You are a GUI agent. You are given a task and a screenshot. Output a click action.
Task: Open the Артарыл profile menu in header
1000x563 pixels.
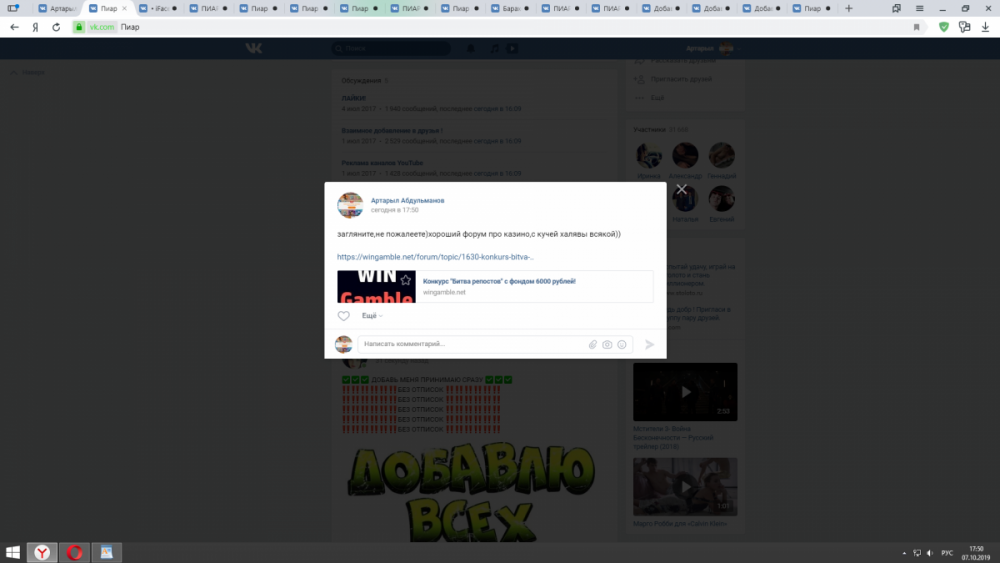coord(713,48)
